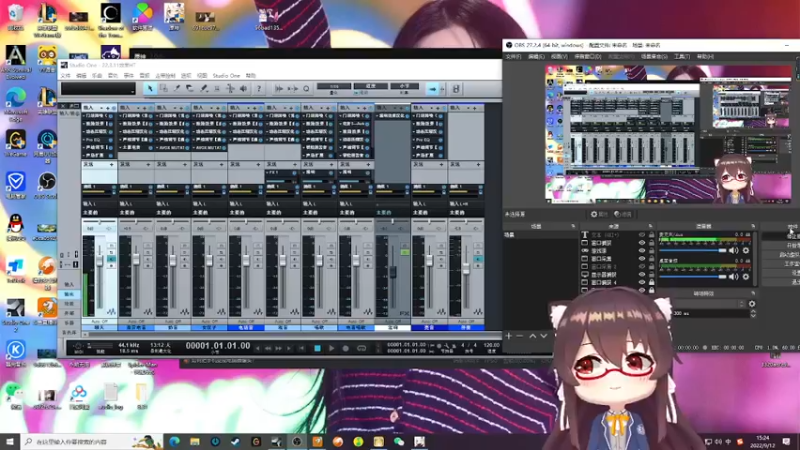
Task: Click the sample rate display 44.1 kHz
Action: pos(129,345)
